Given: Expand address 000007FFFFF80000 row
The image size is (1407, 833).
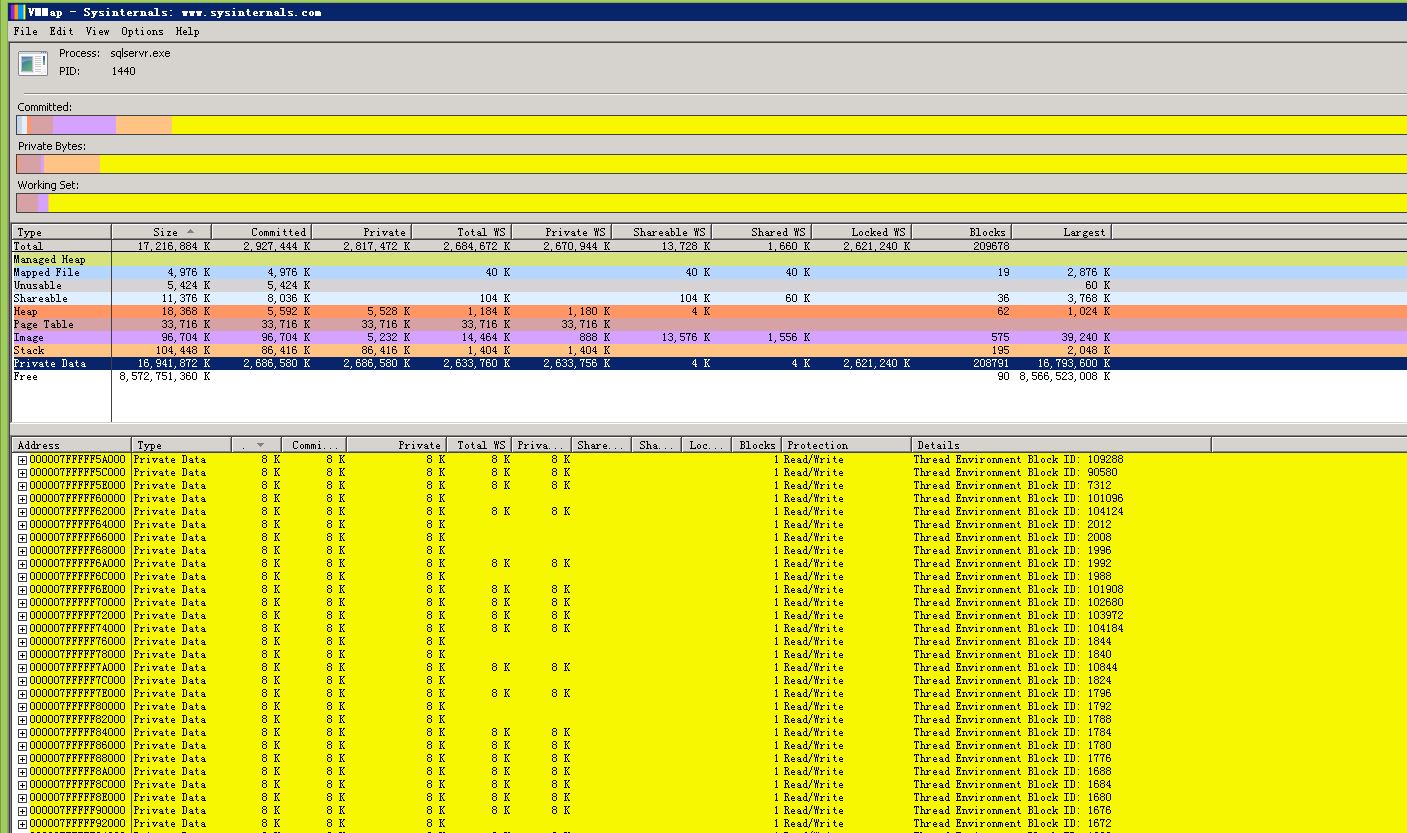Looking at the screenshot, I should coord(22,707).
